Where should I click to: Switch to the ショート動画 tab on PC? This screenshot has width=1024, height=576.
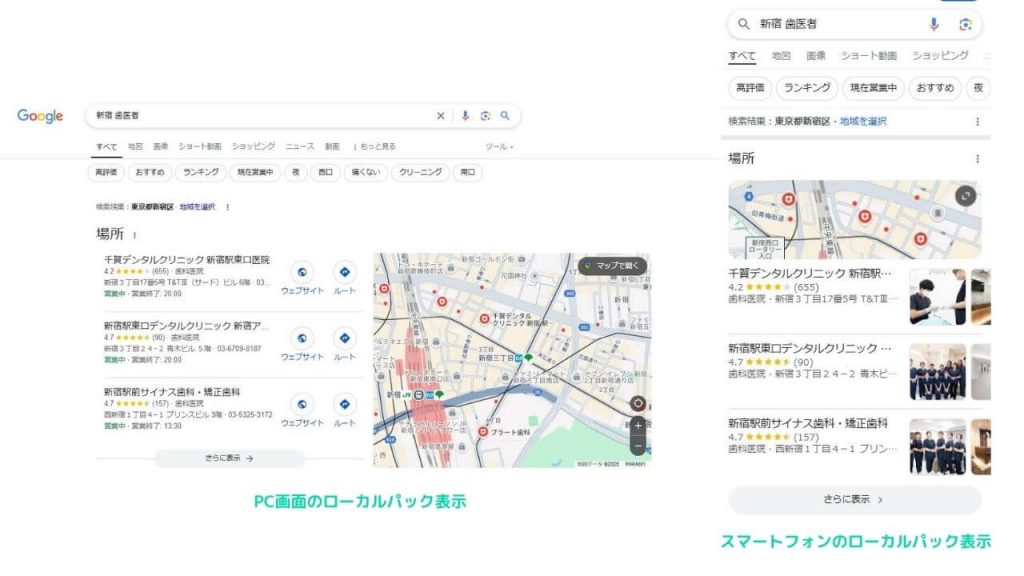(200, 147)
